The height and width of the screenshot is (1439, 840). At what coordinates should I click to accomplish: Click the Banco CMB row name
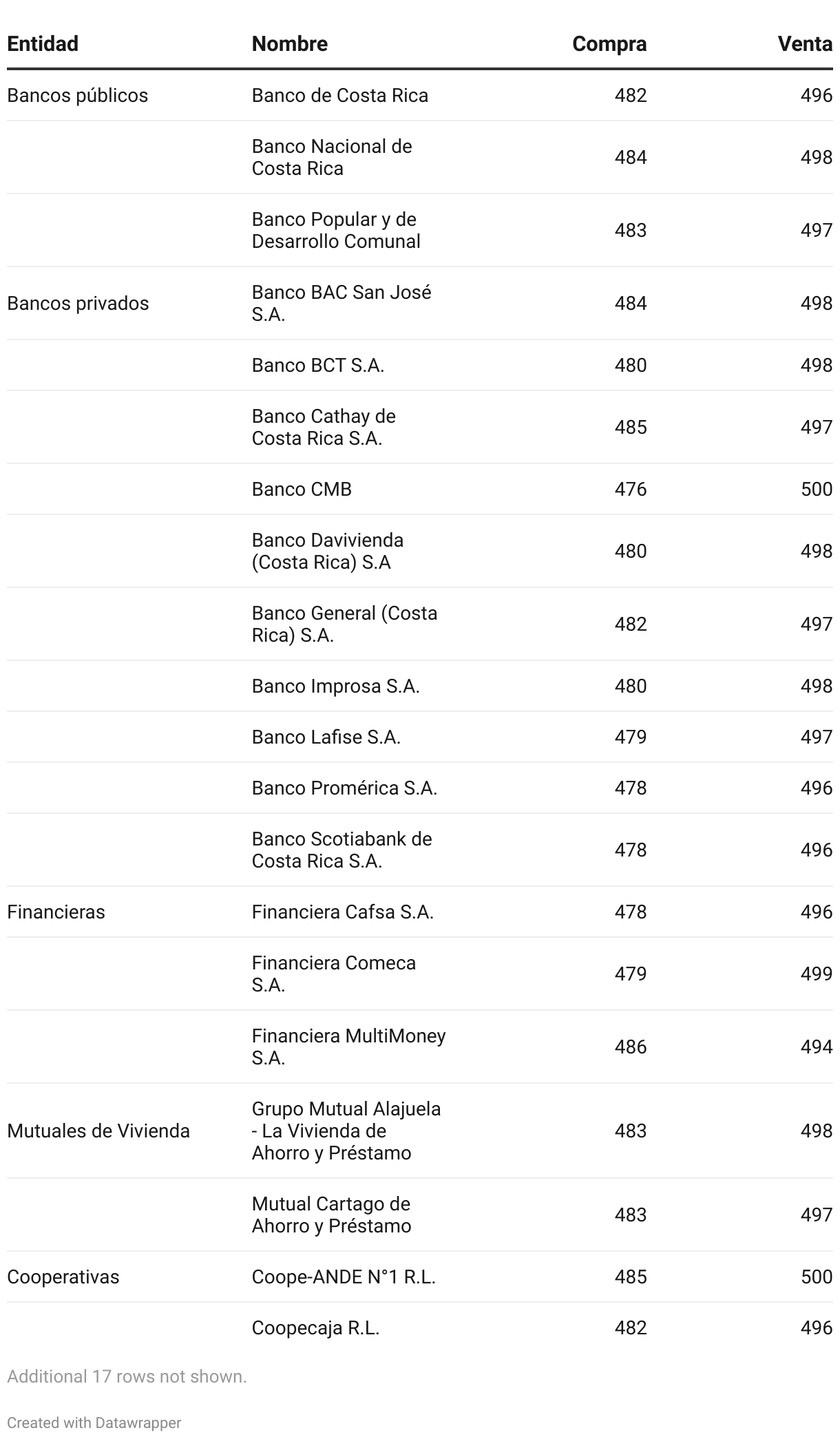click(302, 489)
